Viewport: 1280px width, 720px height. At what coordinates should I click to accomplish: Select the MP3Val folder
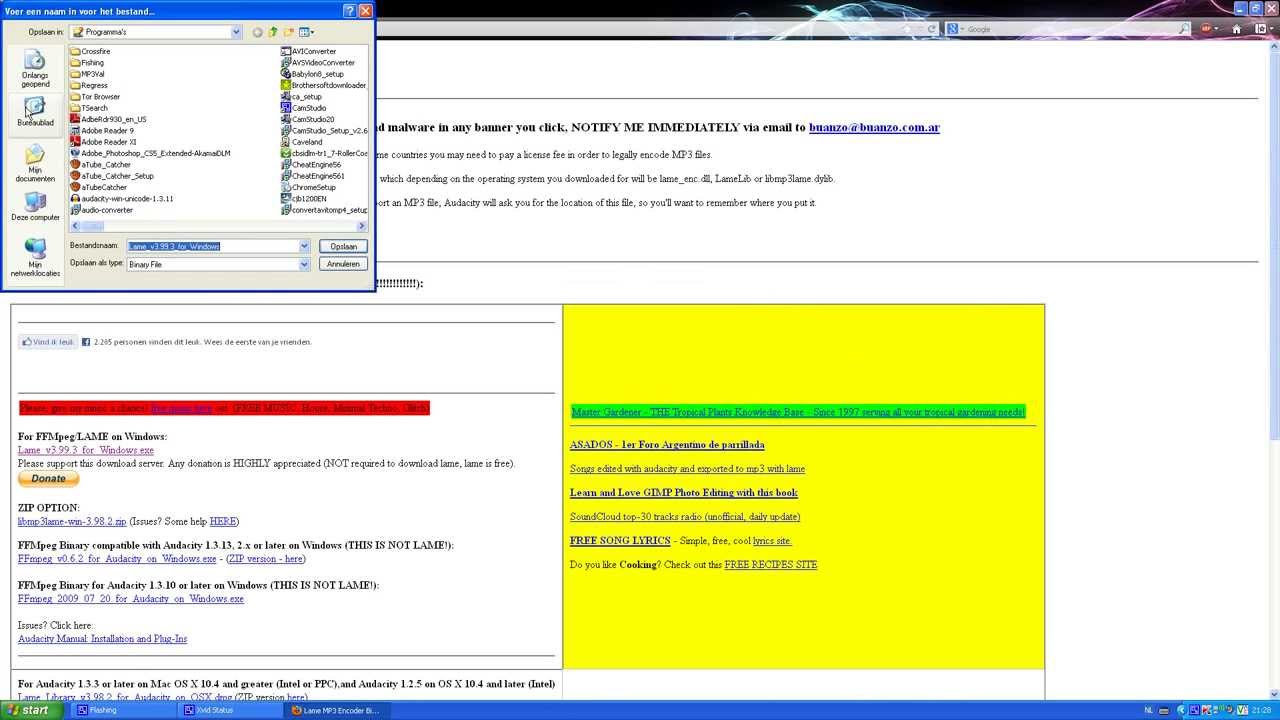coord(87,74)
